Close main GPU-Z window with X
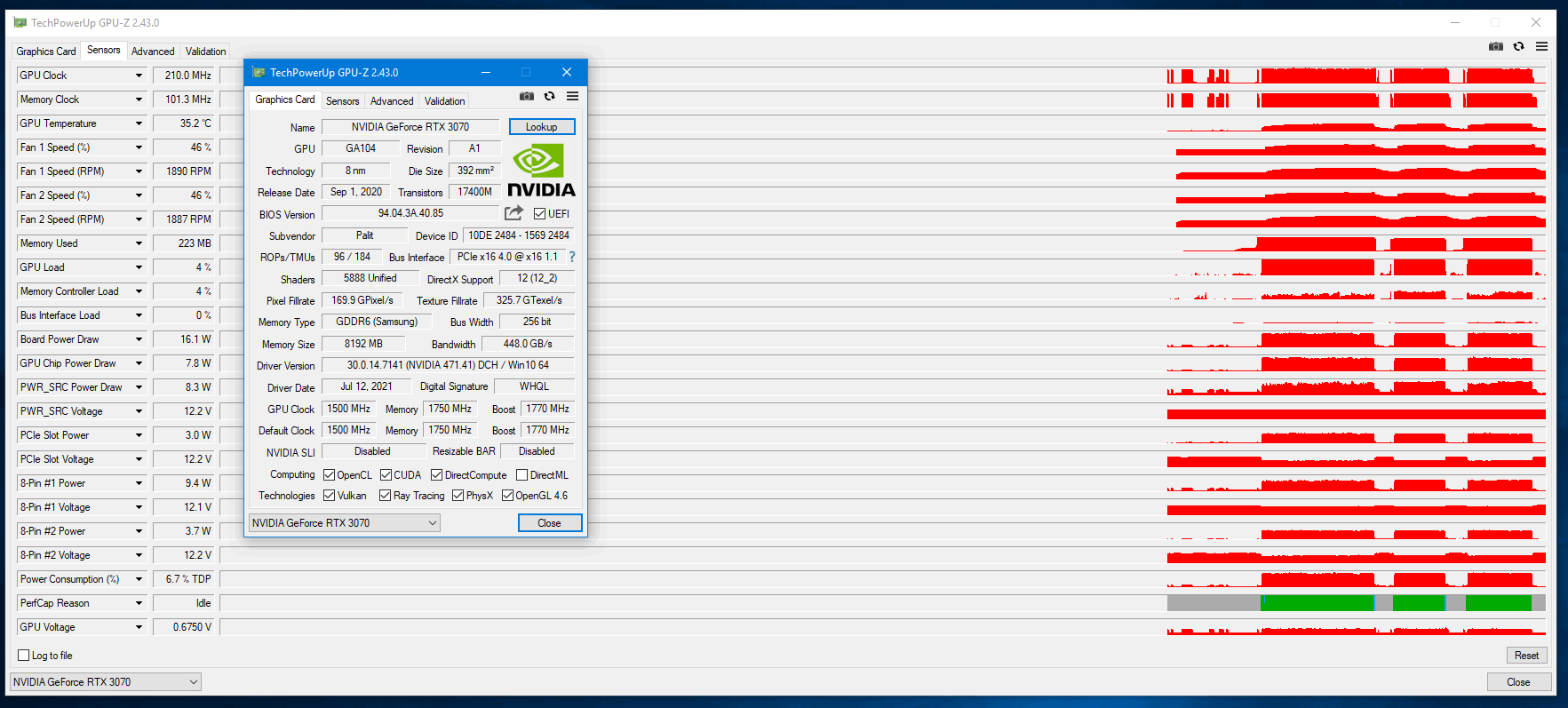The image size is (1568, 708). (1536, 22)
